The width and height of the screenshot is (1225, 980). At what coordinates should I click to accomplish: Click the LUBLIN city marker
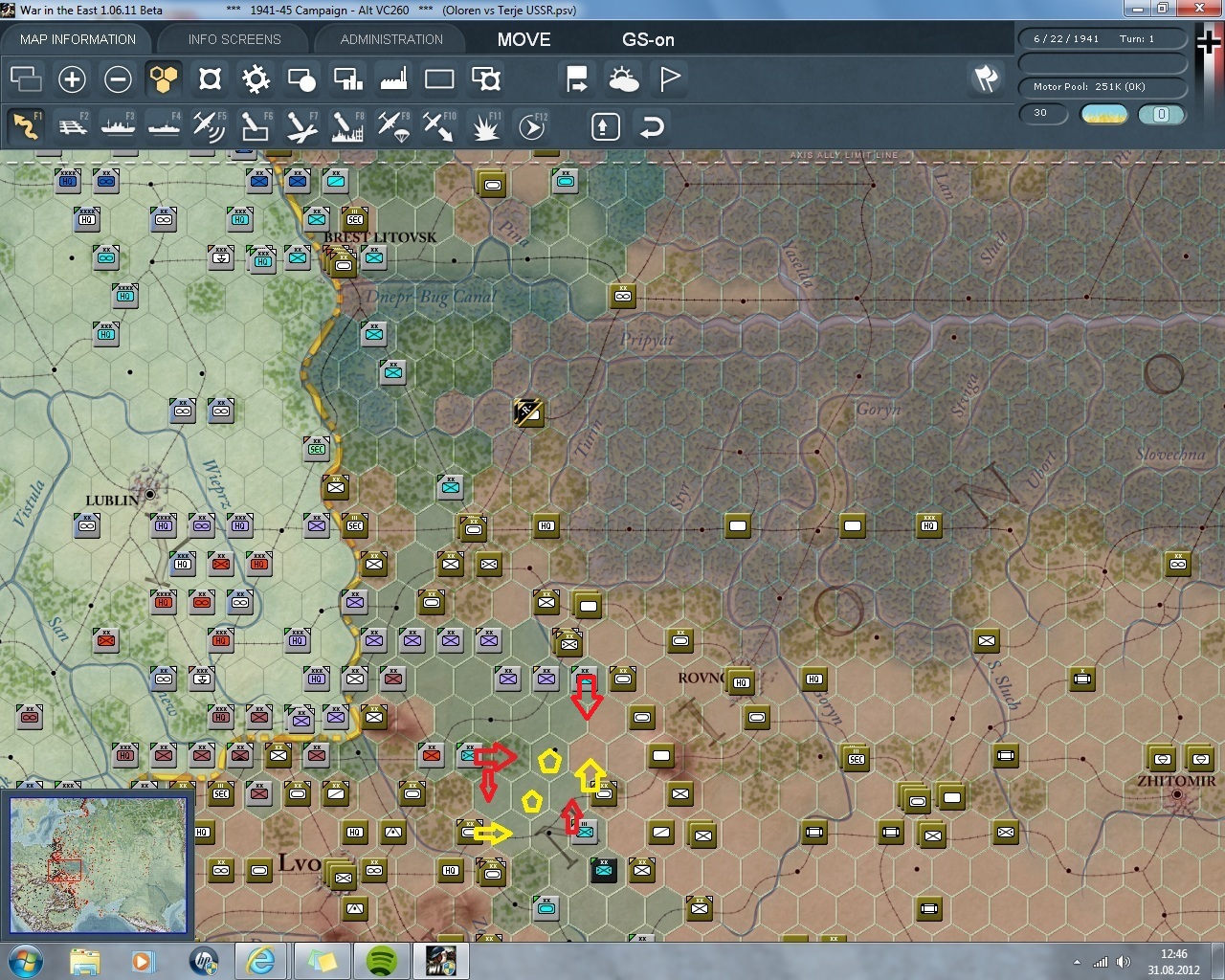click(149, 495)
